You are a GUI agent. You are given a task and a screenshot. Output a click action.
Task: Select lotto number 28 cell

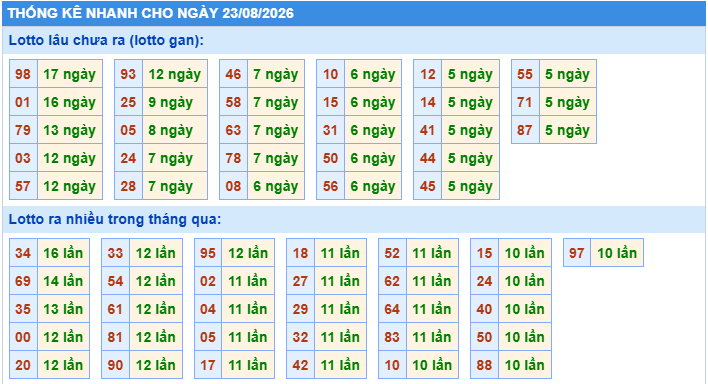click(x=129, y=186)
